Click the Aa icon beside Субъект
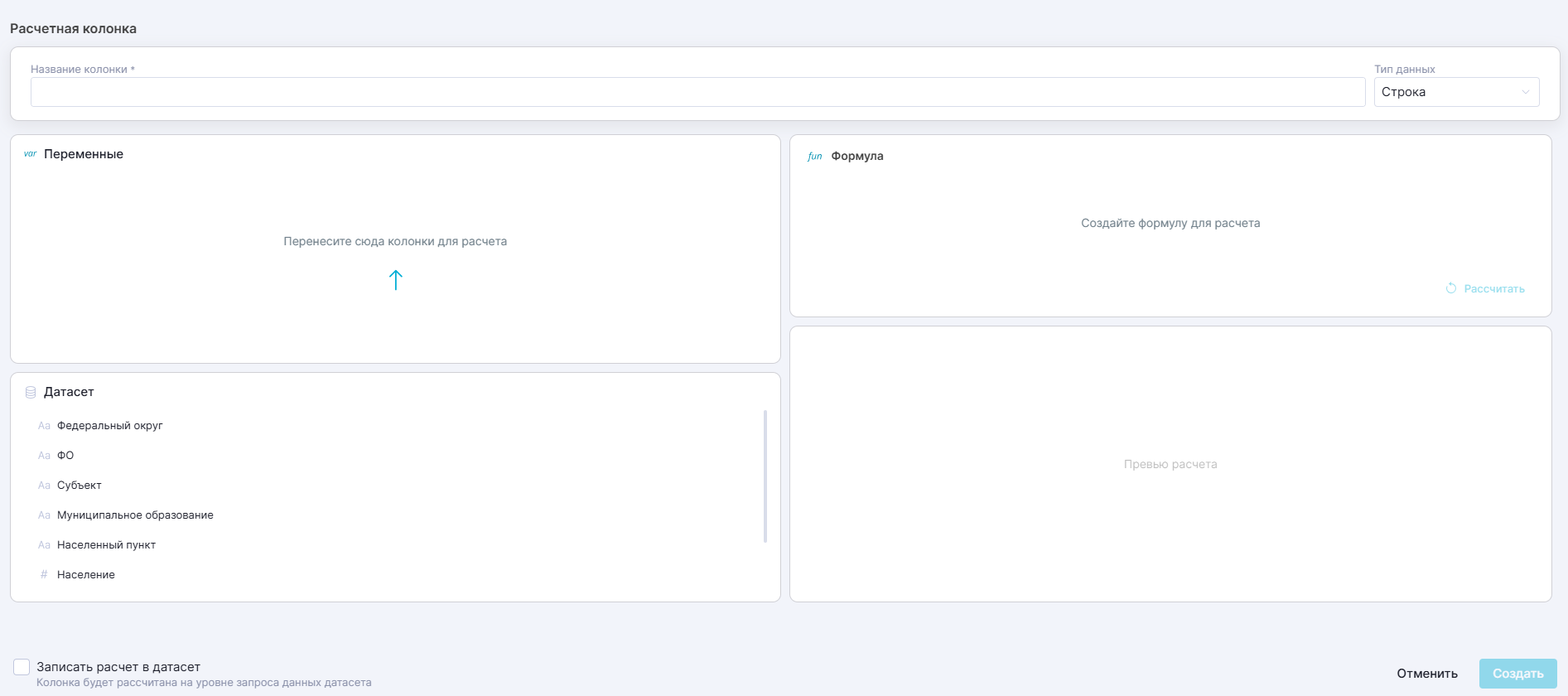1568x696 pixels. click(44, 486)
